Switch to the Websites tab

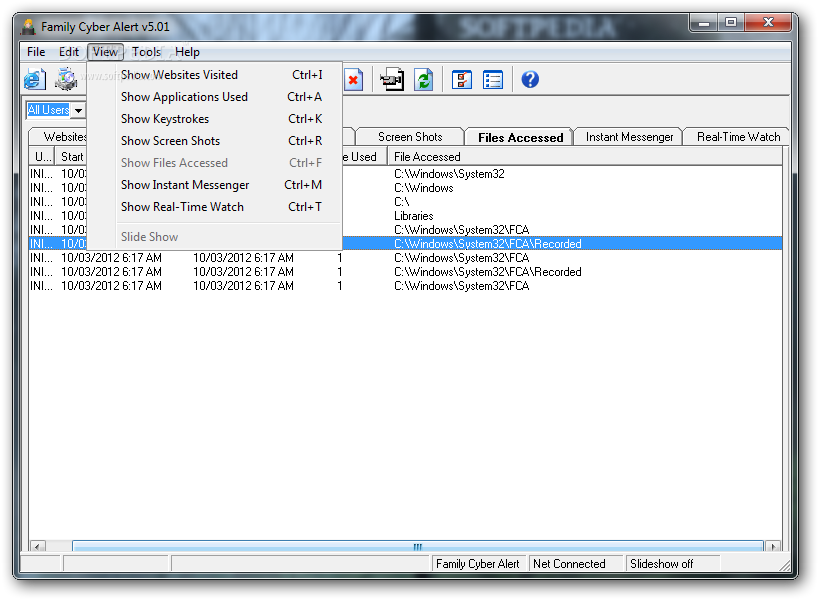click(x=58, y=137)
